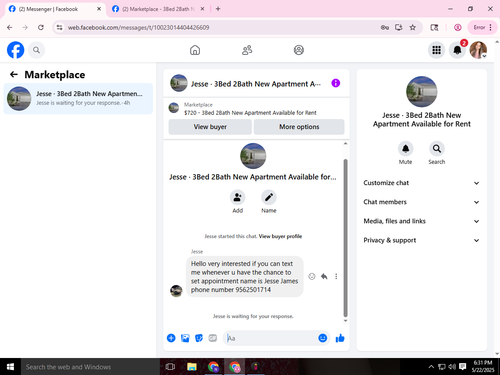Viewport: 500px width, 375px height.
Task: Open more actions plus icon in composer
Action: tap(171, 338)
